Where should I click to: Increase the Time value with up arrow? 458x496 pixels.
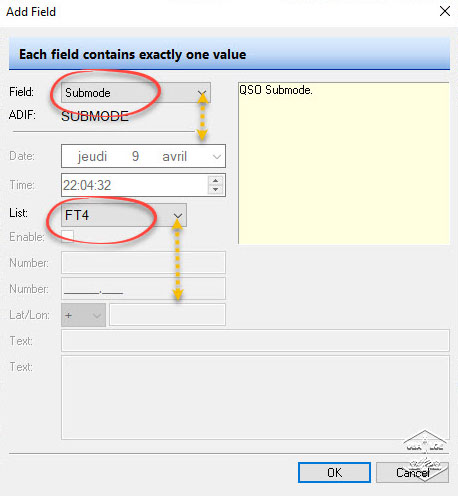215,181
